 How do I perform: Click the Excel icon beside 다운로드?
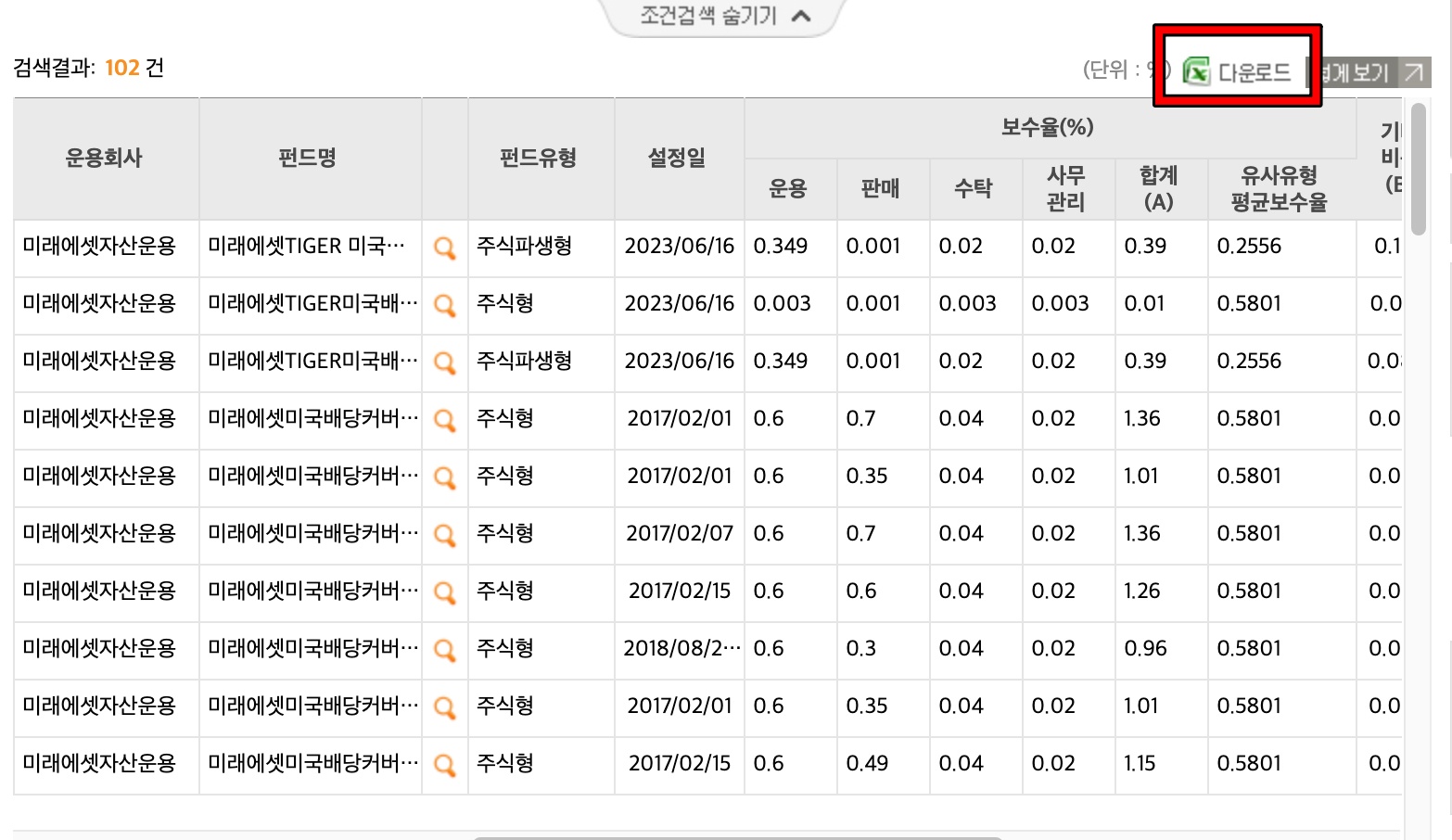pos(1197,71)
